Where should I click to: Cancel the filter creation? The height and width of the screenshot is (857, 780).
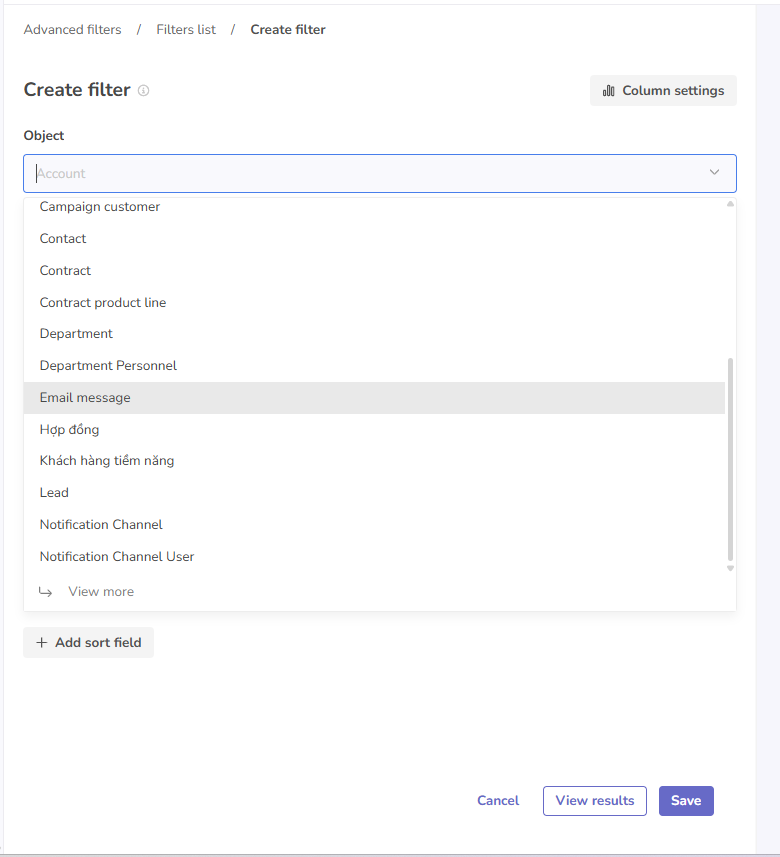click(498, 801)
